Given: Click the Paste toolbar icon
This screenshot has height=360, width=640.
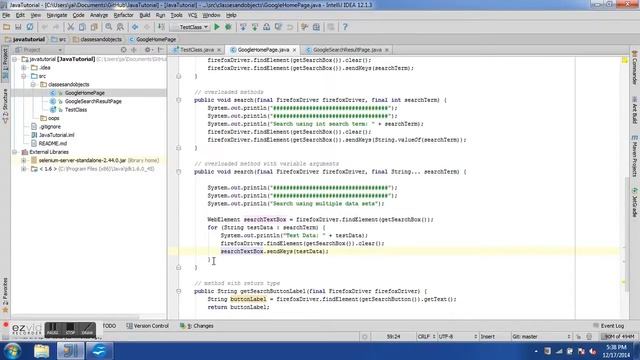Looking at the screenshot, I should pyautogui.click(x=94, y=27).
